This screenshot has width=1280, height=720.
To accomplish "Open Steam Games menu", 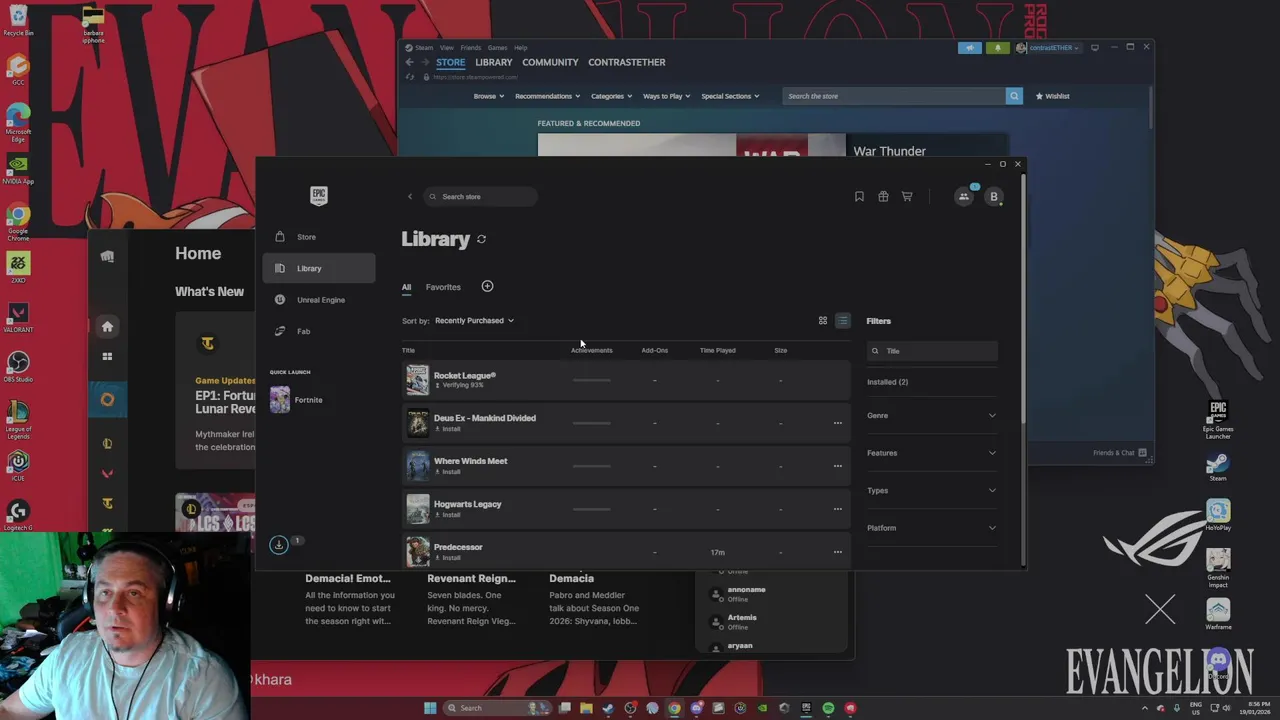I will point(497,47).
